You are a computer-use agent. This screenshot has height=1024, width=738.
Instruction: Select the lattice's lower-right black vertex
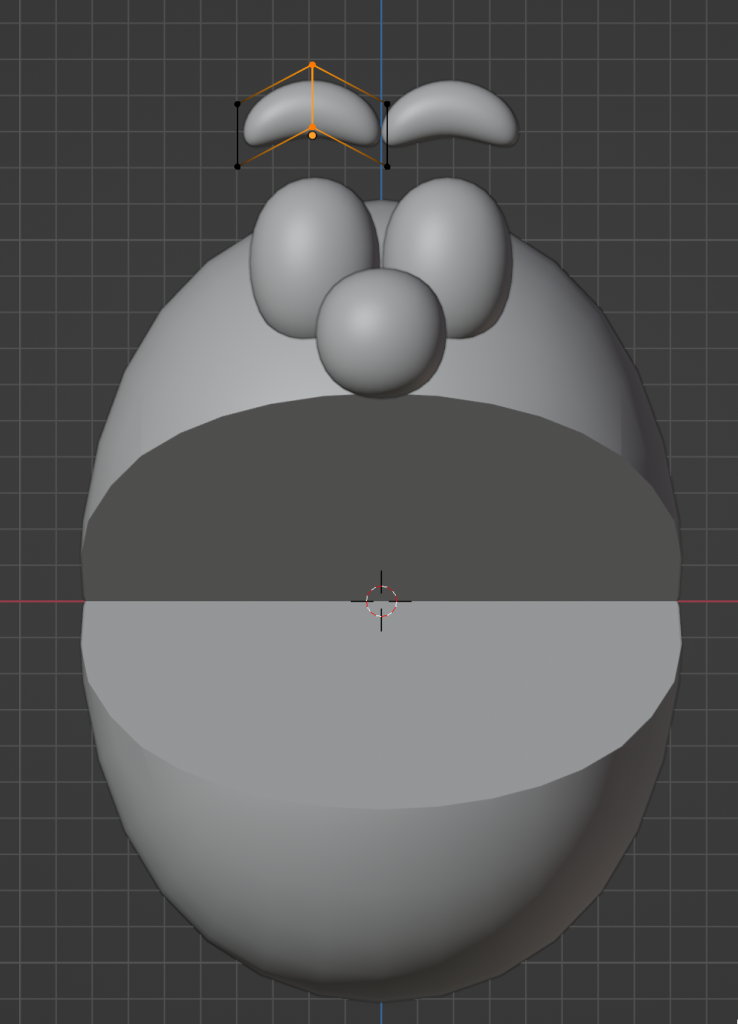[x=387, y=167]
